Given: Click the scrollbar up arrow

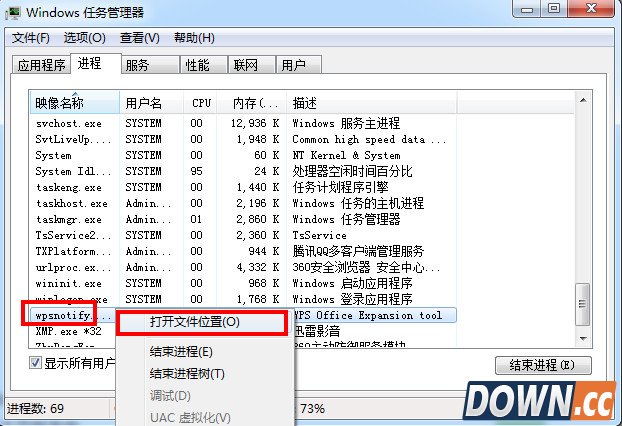Looking at the screenshot, I should click(583, 100).
